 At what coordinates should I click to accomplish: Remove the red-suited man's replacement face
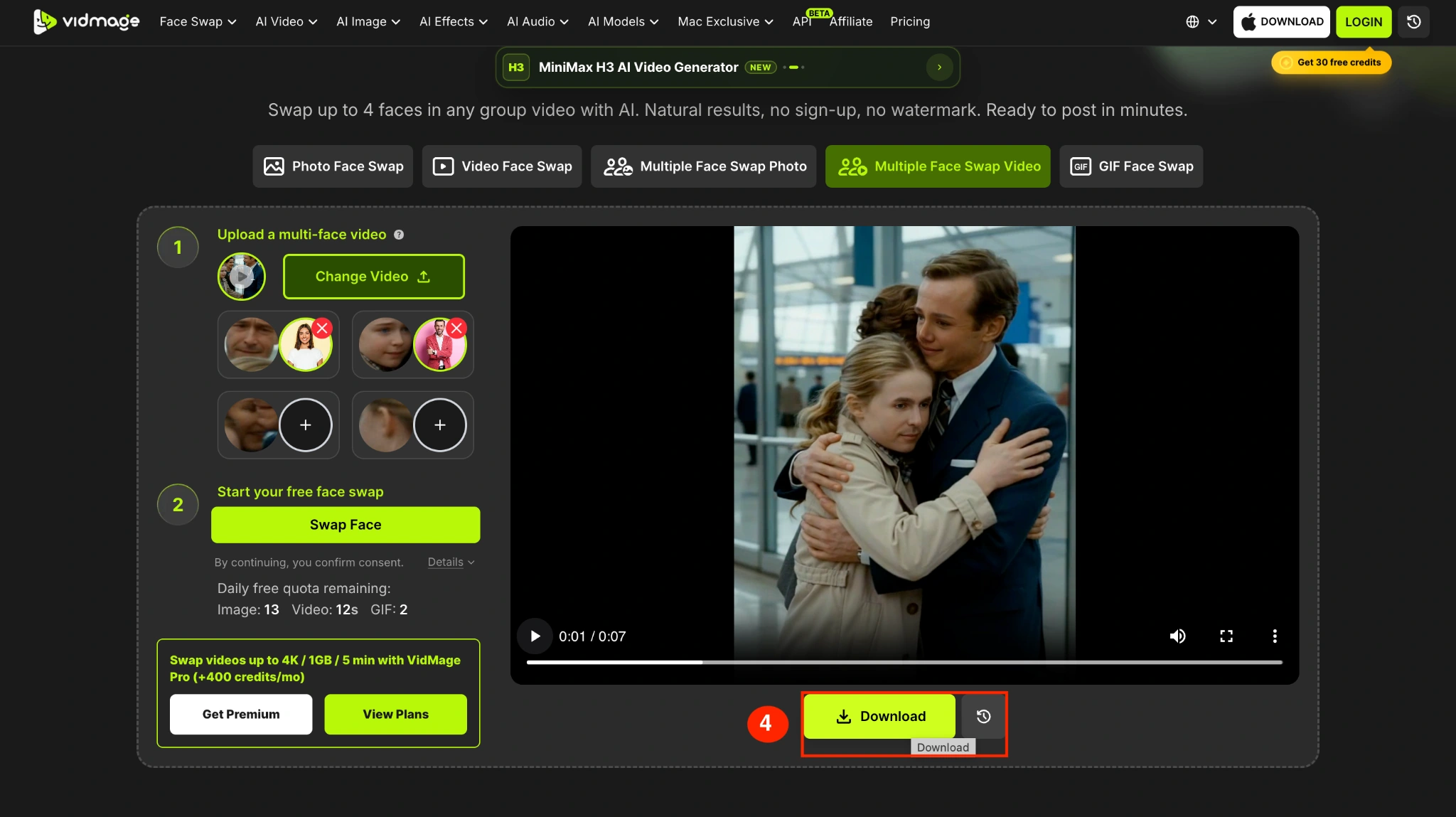(457, 328)
